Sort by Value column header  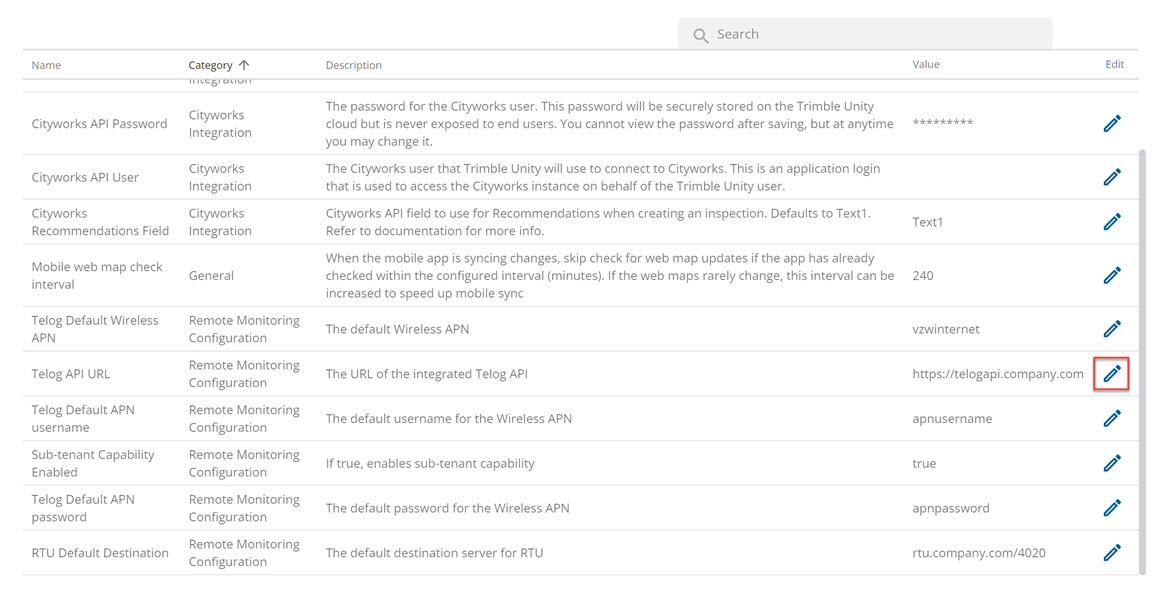pos(925,64)
